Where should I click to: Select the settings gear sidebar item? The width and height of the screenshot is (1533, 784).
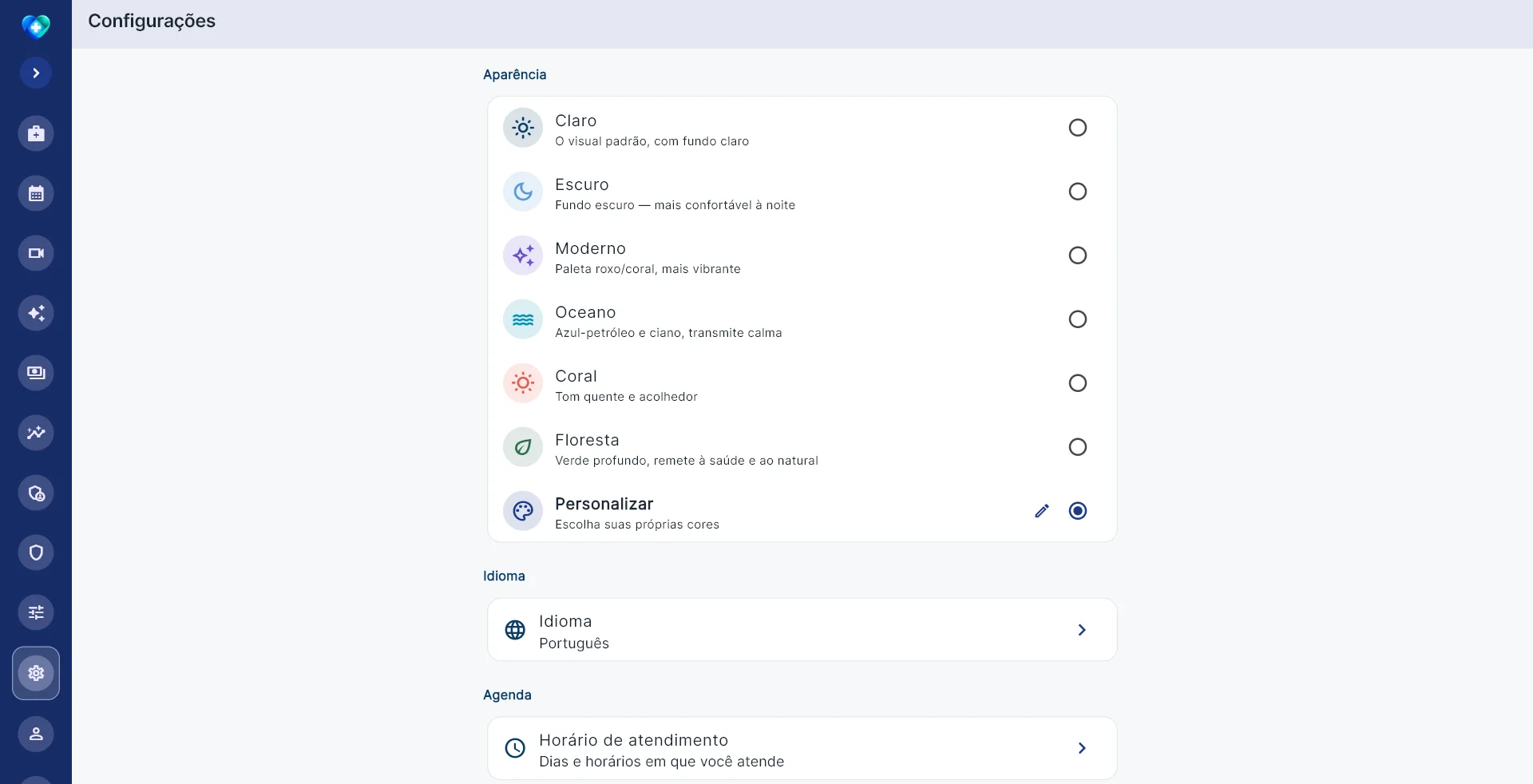point(36,673)
